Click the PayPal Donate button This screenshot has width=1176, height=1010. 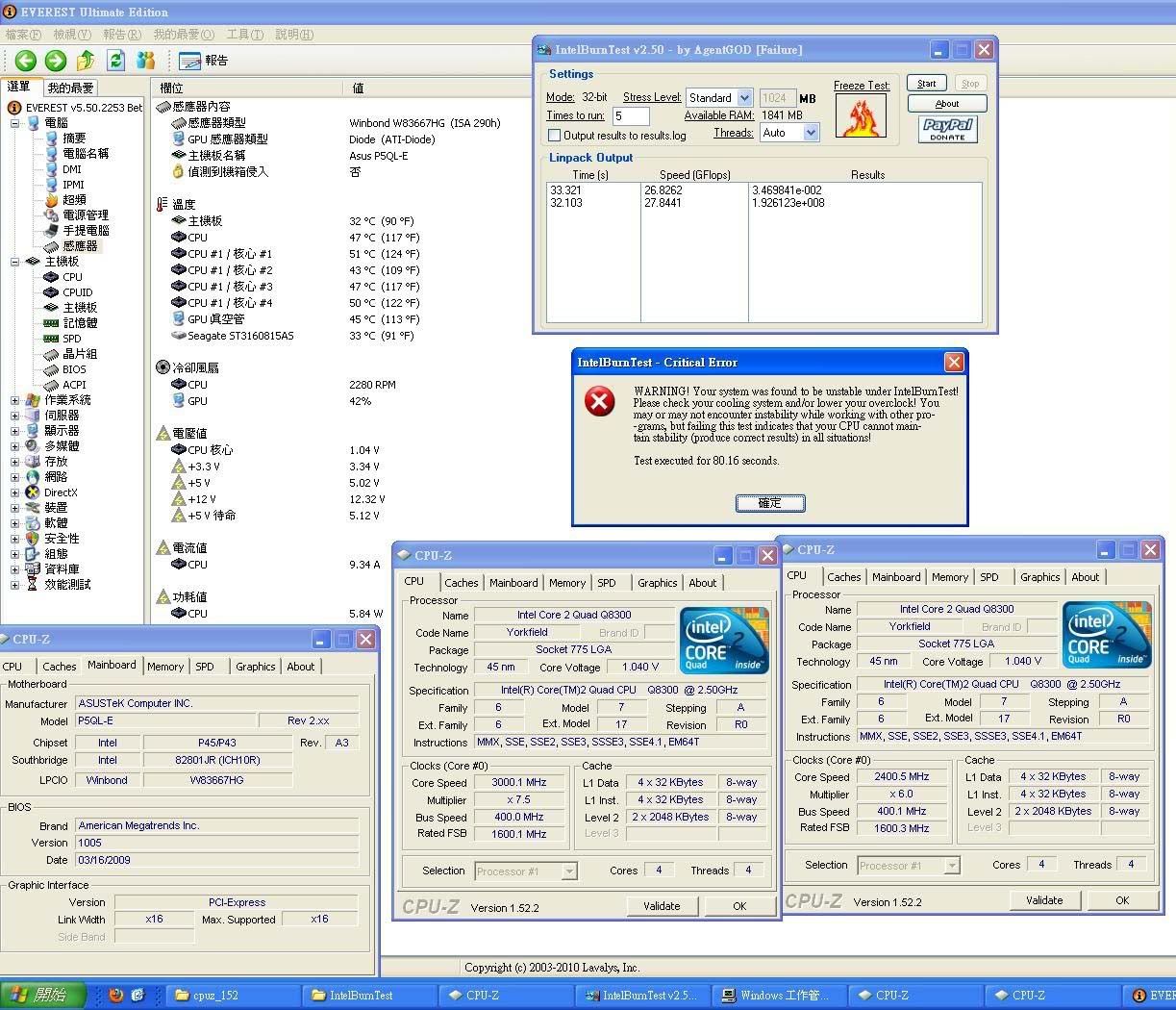(x=947, y=129)
